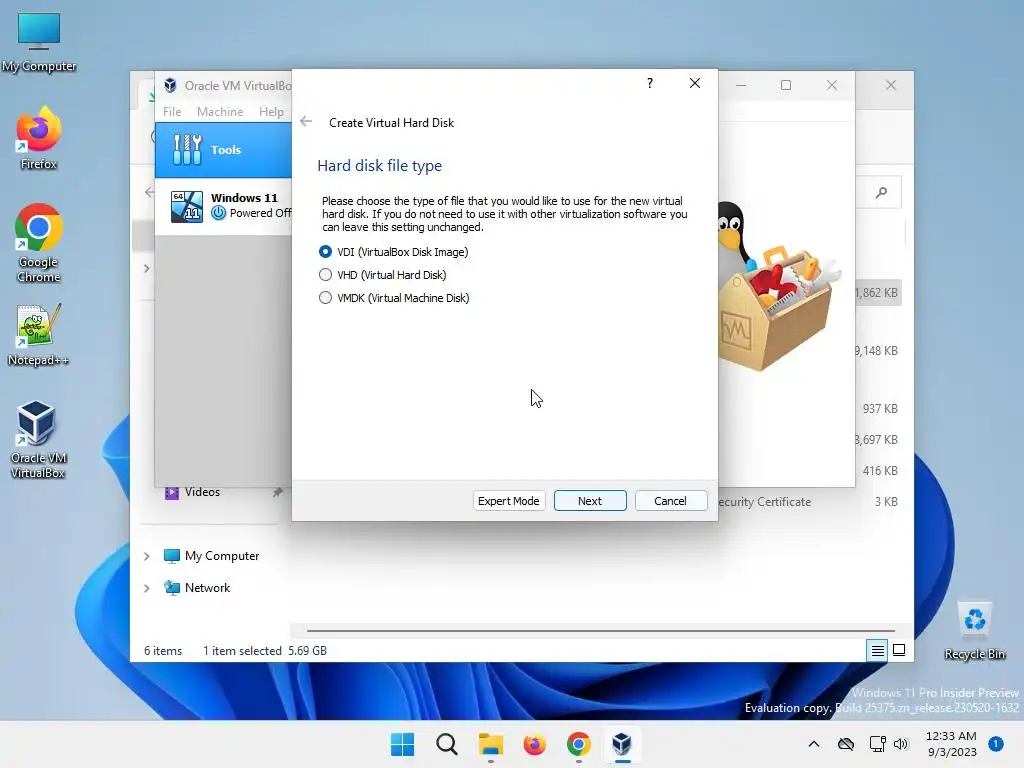
Task: Open notification badge in taskbar
Action: point(996,743)
